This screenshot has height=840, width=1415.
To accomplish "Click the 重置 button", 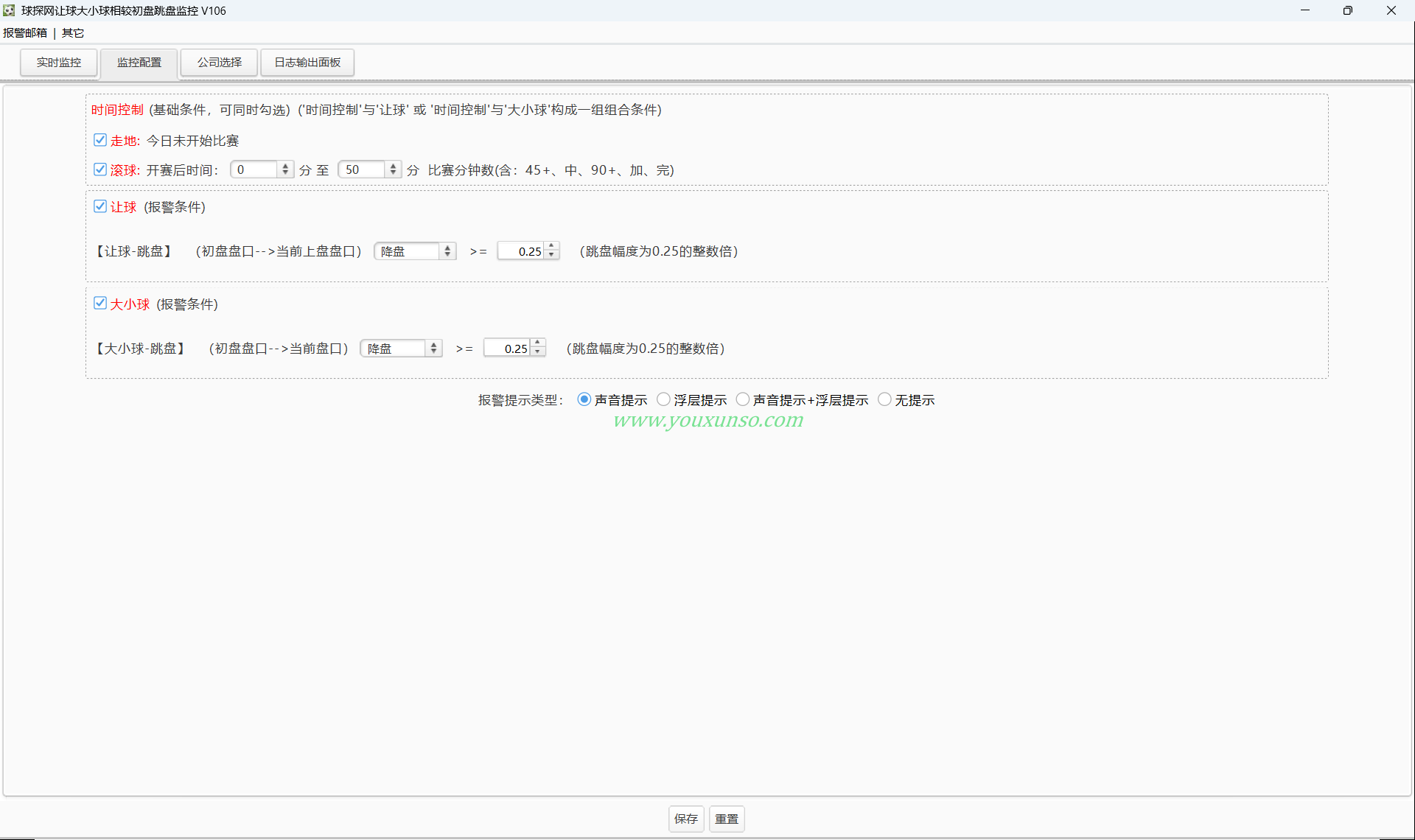I will tap(727, 819).
